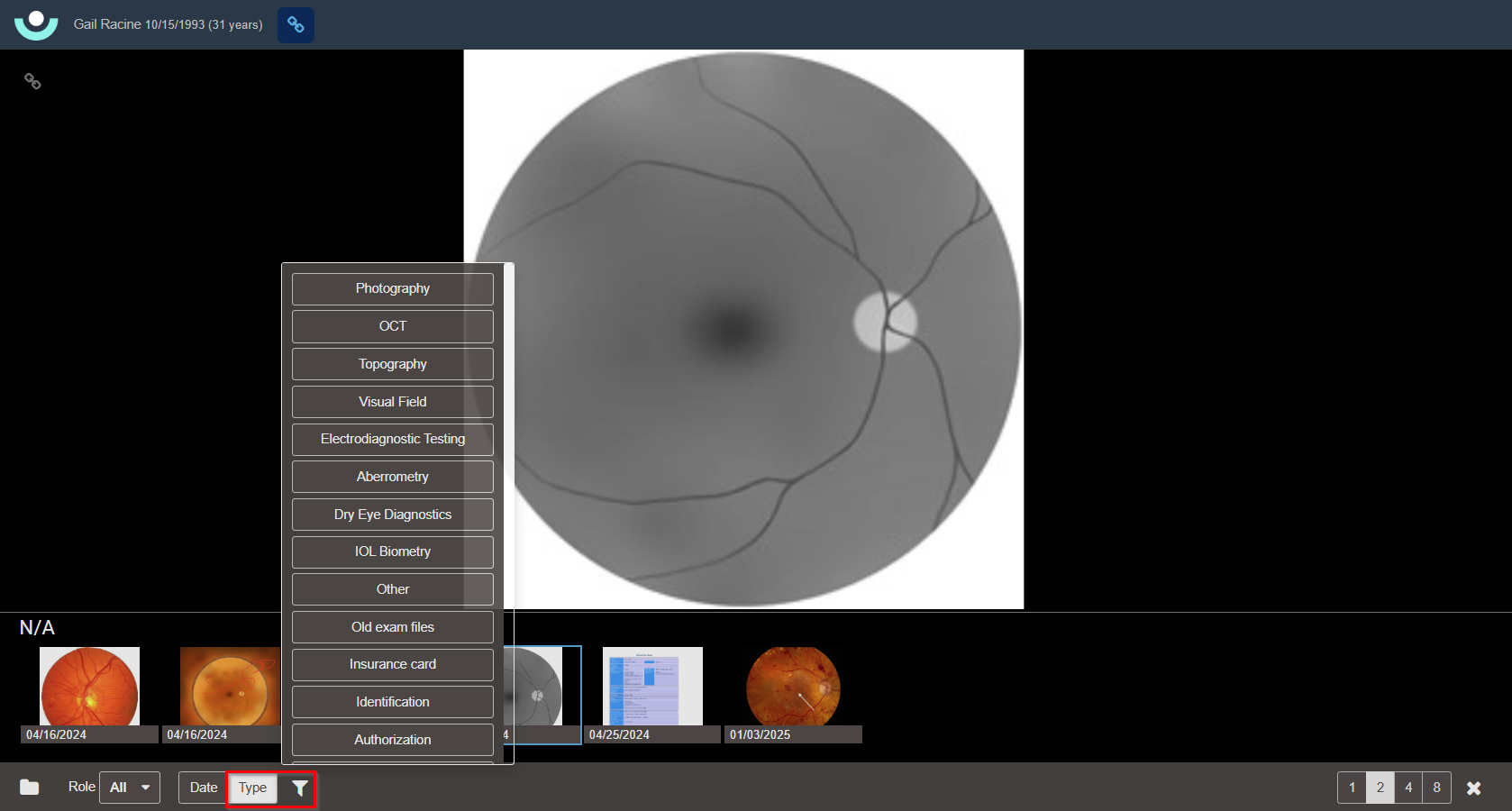The height and width of the screenshot is (811, 1512).
Task: Open the folder icon in bottom toolbar
Action: (x=30, y=788)
